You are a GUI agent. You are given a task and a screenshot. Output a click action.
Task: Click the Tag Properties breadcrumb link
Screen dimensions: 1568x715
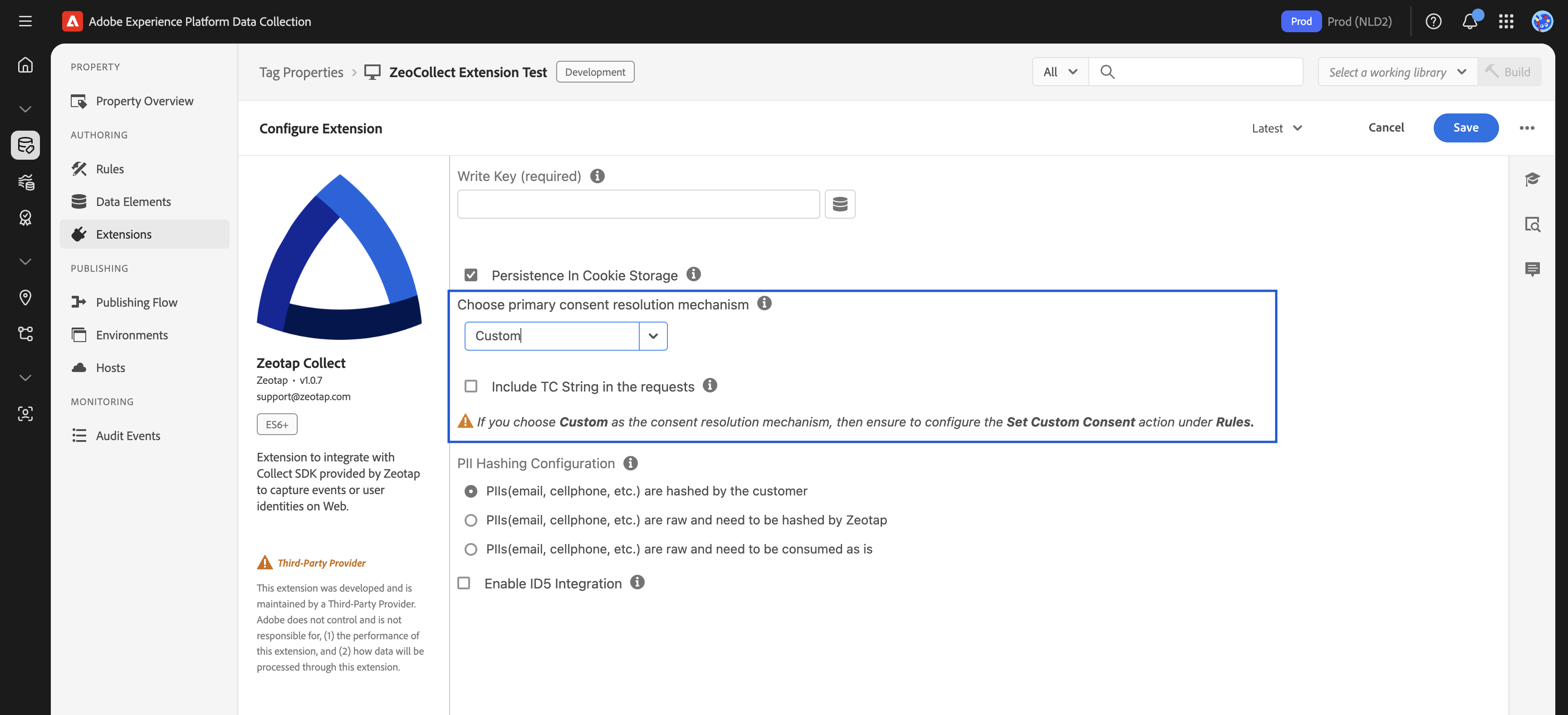coord(301,72)
